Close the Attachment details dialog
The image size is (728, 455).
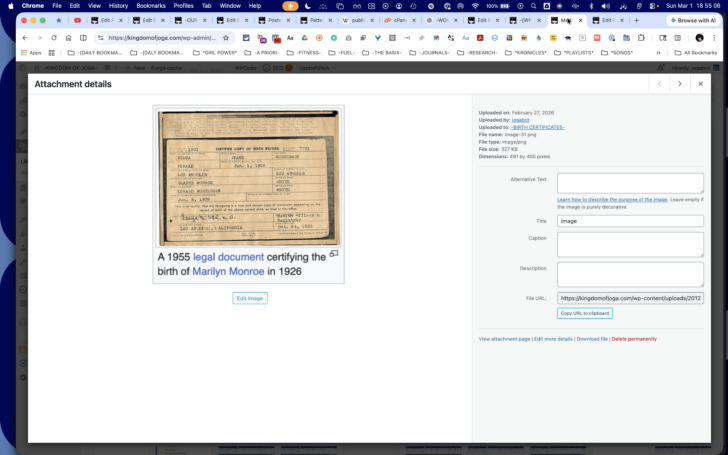(701, 84)
